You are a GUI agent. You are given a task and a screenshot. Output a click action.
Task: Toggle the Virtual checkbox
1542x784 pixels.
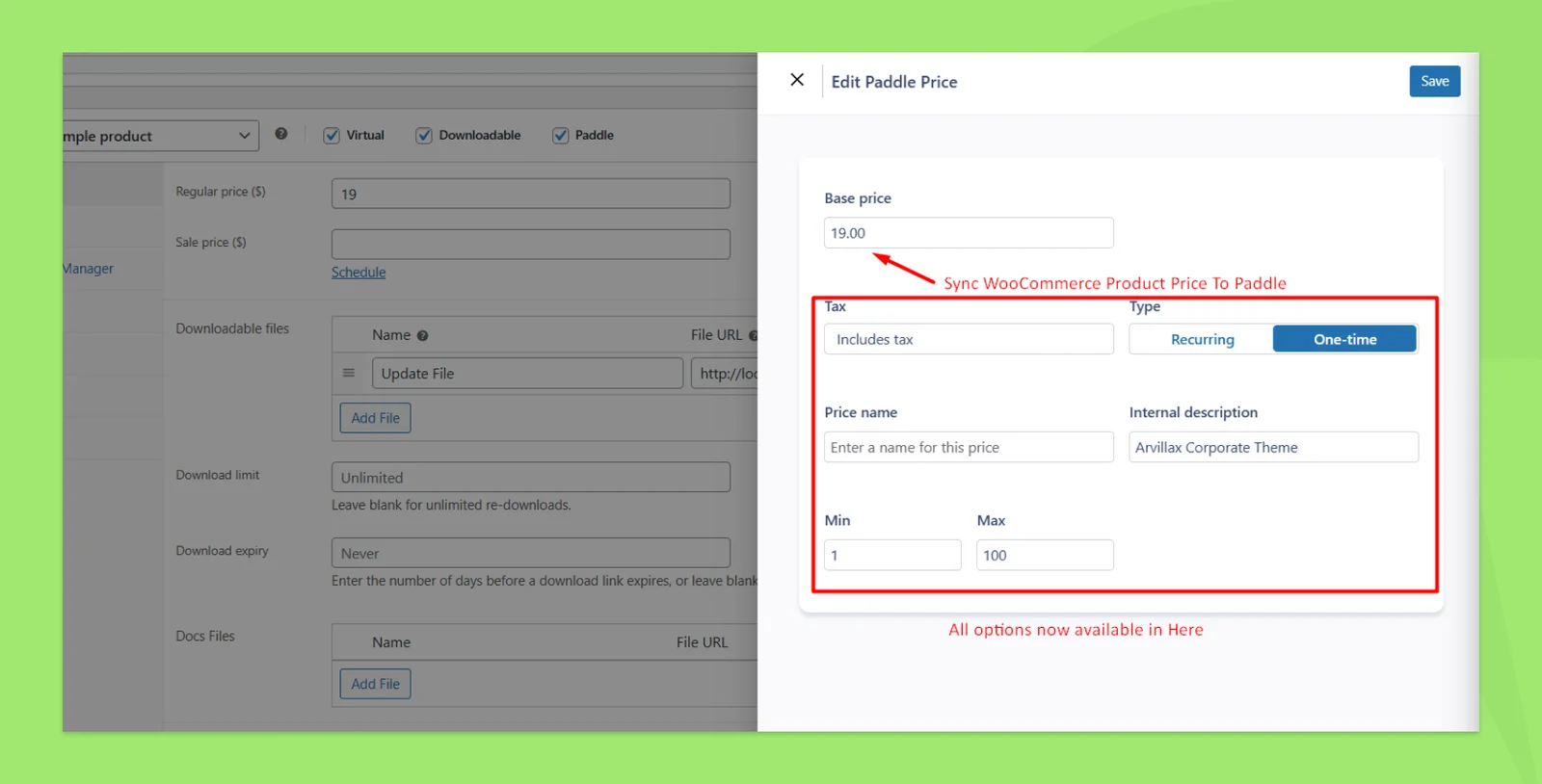point(332,136)
